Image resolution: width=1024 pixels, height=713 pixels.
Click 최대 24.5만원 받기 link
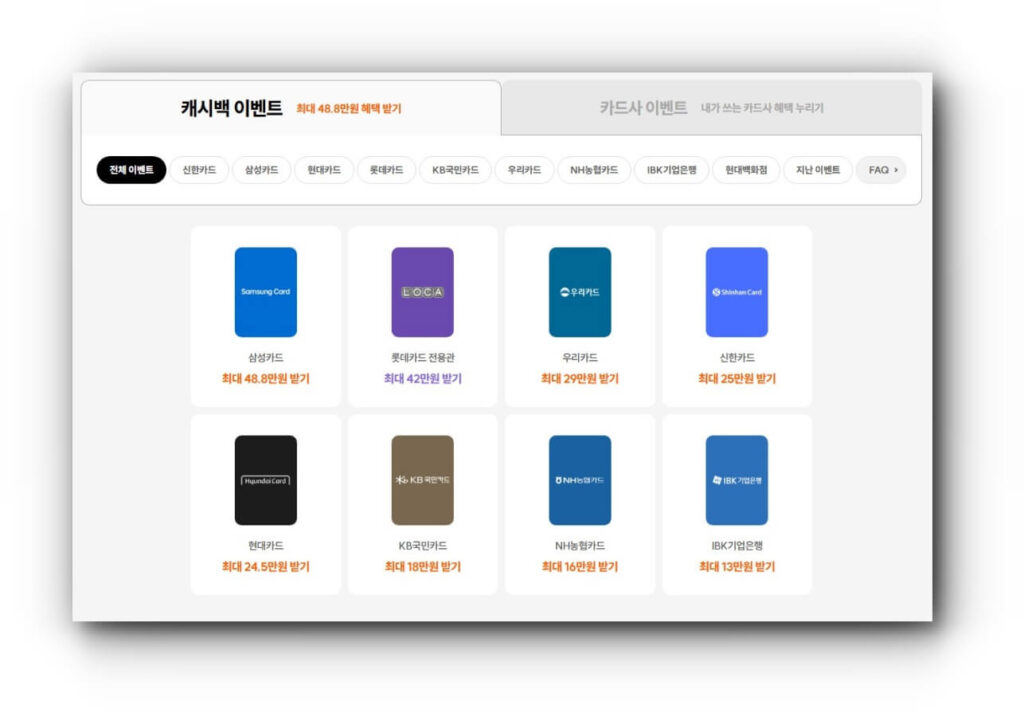pyautogui.click(x=266, y=567)
